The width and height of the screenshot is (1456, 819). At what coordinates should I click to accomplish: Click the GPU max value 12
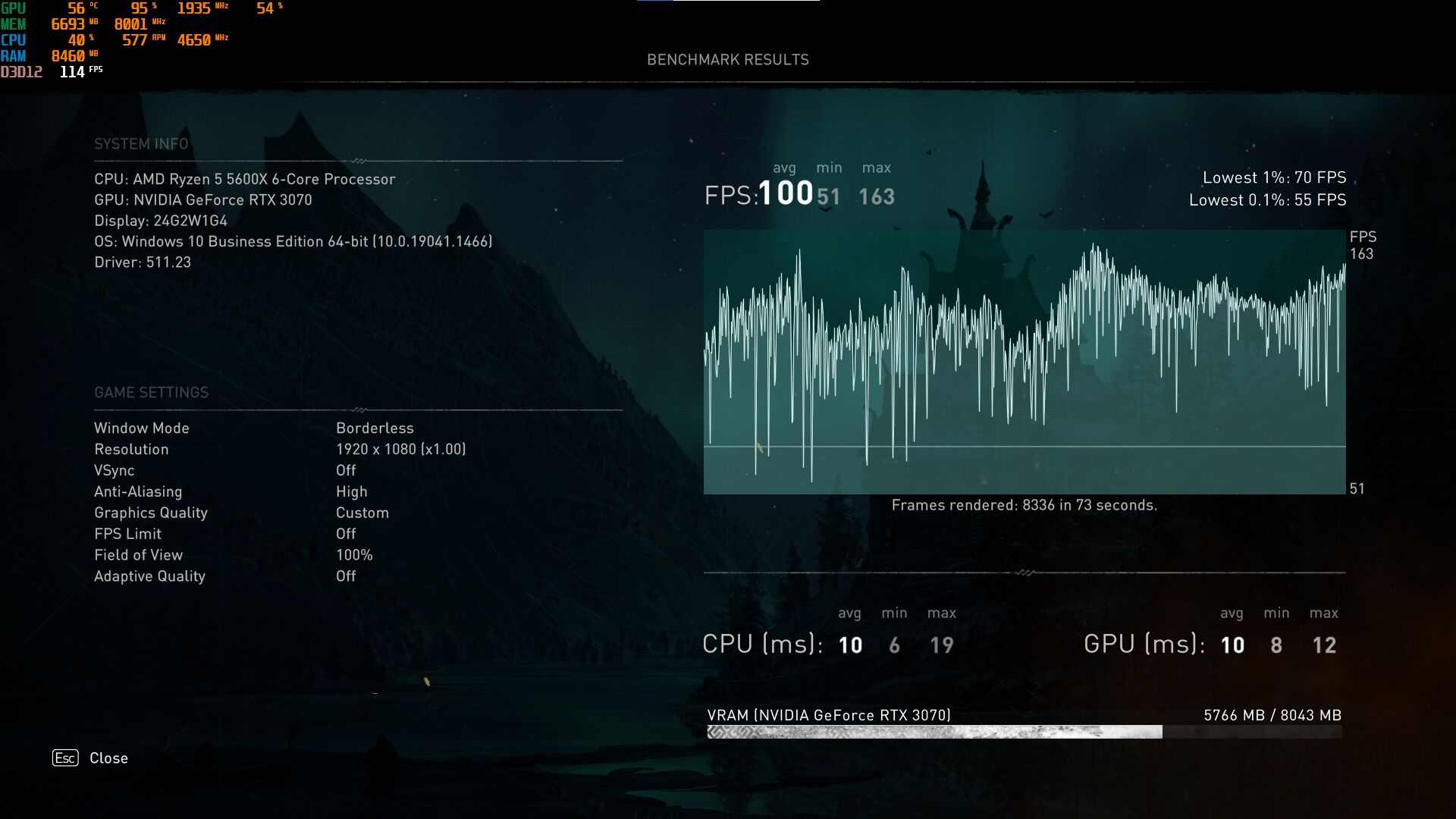coord(1324,645)
